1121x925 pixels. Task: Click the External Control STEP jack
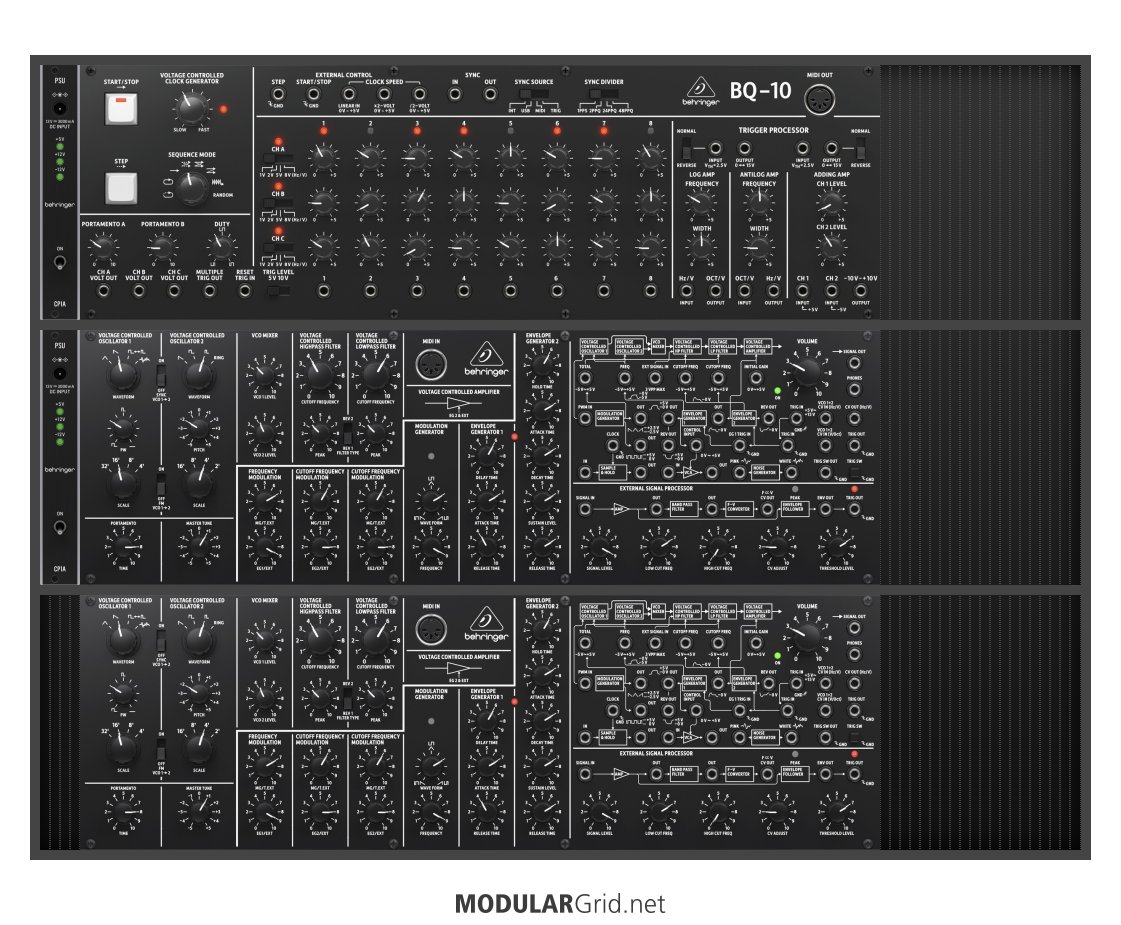[278, 94]
